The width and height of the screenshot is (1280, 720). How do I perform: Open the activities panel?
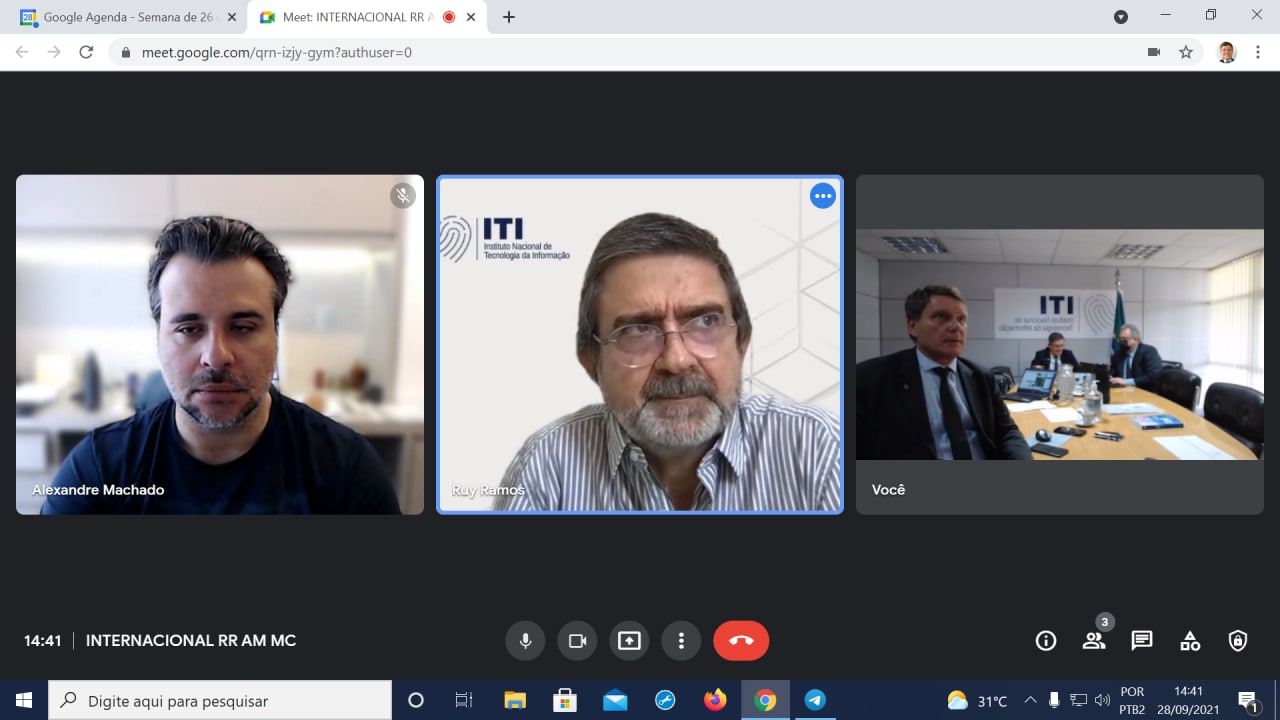[x=1190, y=641]
